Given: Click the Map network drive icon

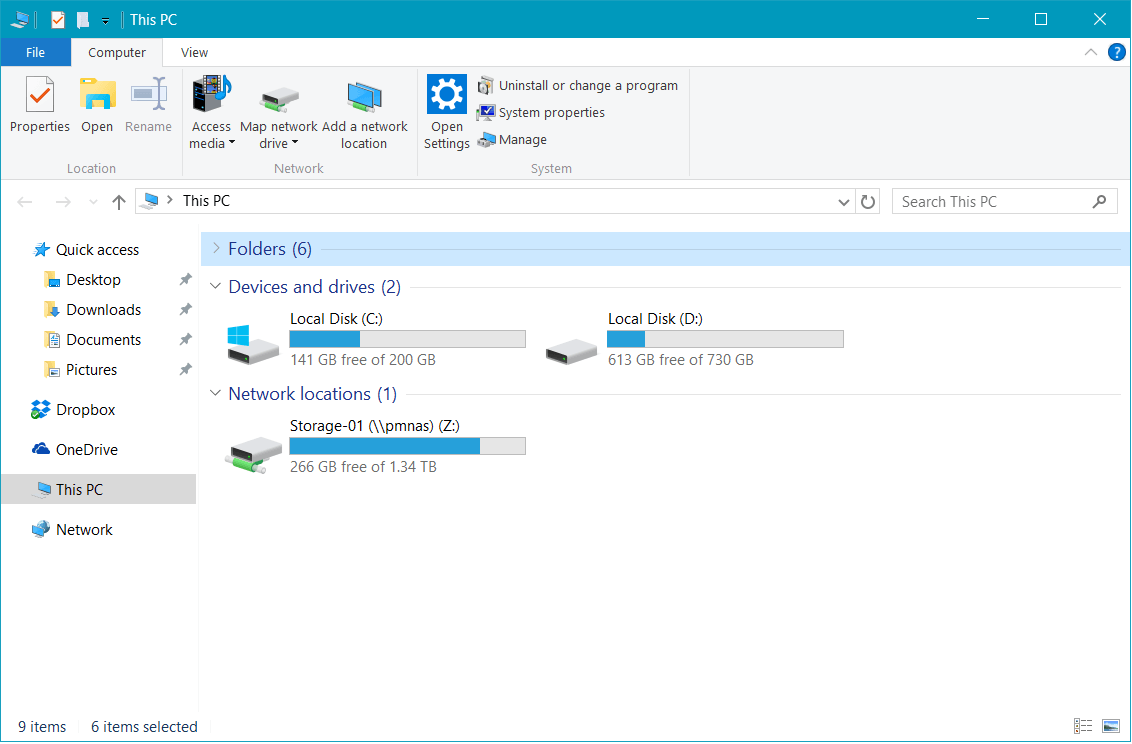Looking at the screenshot, I should [x=279, y=98].
